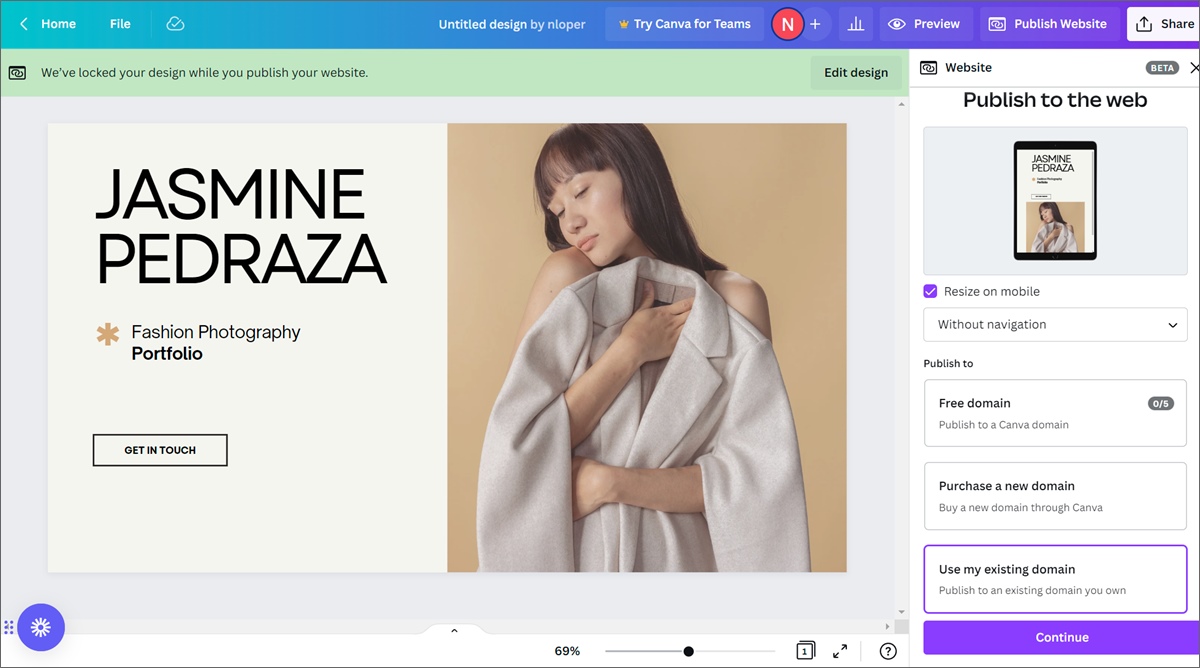The height and width of the screenshot is (668, 1200).
Task: Choose the Purchase a new domain option
Action: 1055,496
